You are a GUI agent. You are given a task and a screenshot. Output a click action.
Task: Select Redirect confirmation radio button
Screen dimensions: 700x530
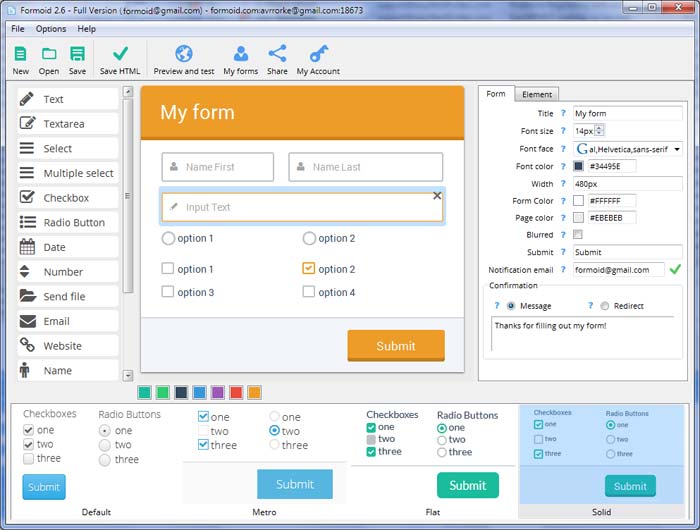coord(604,306)
